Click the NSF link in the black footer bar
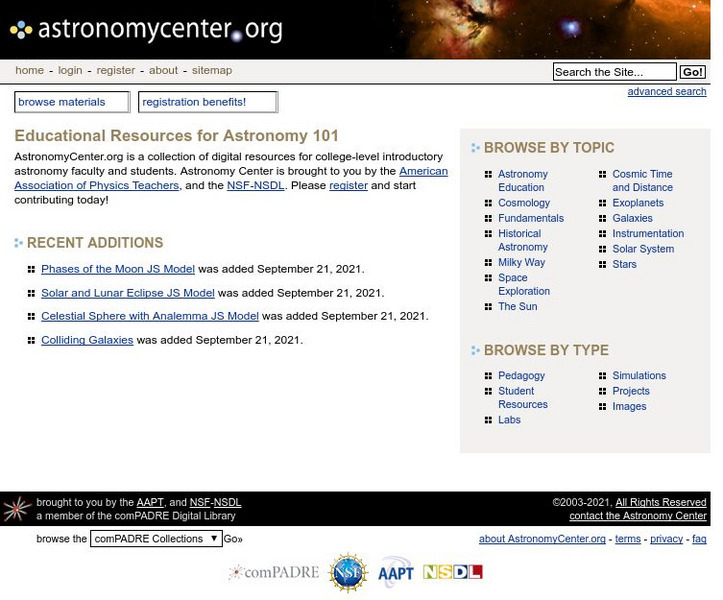The height and width of the screenshot is (600, 723). 200,502
